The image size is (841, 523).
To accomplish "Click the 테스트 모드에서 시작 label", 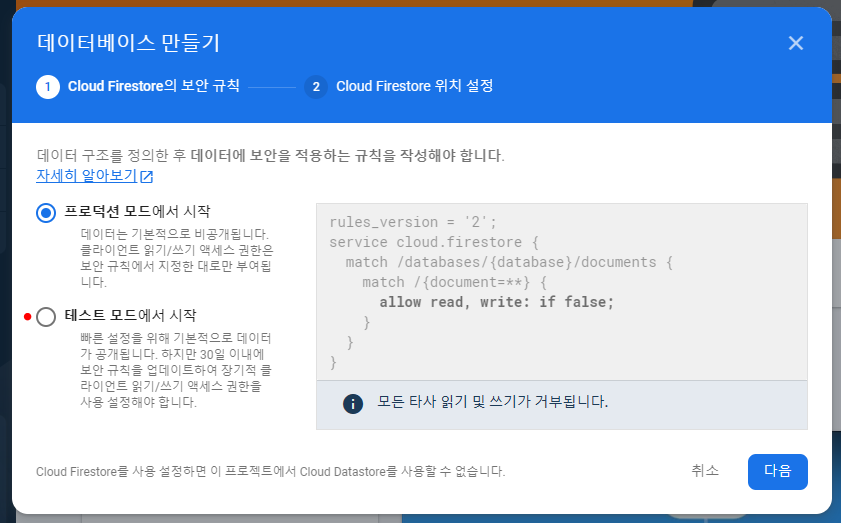I will tap(130, 315).
